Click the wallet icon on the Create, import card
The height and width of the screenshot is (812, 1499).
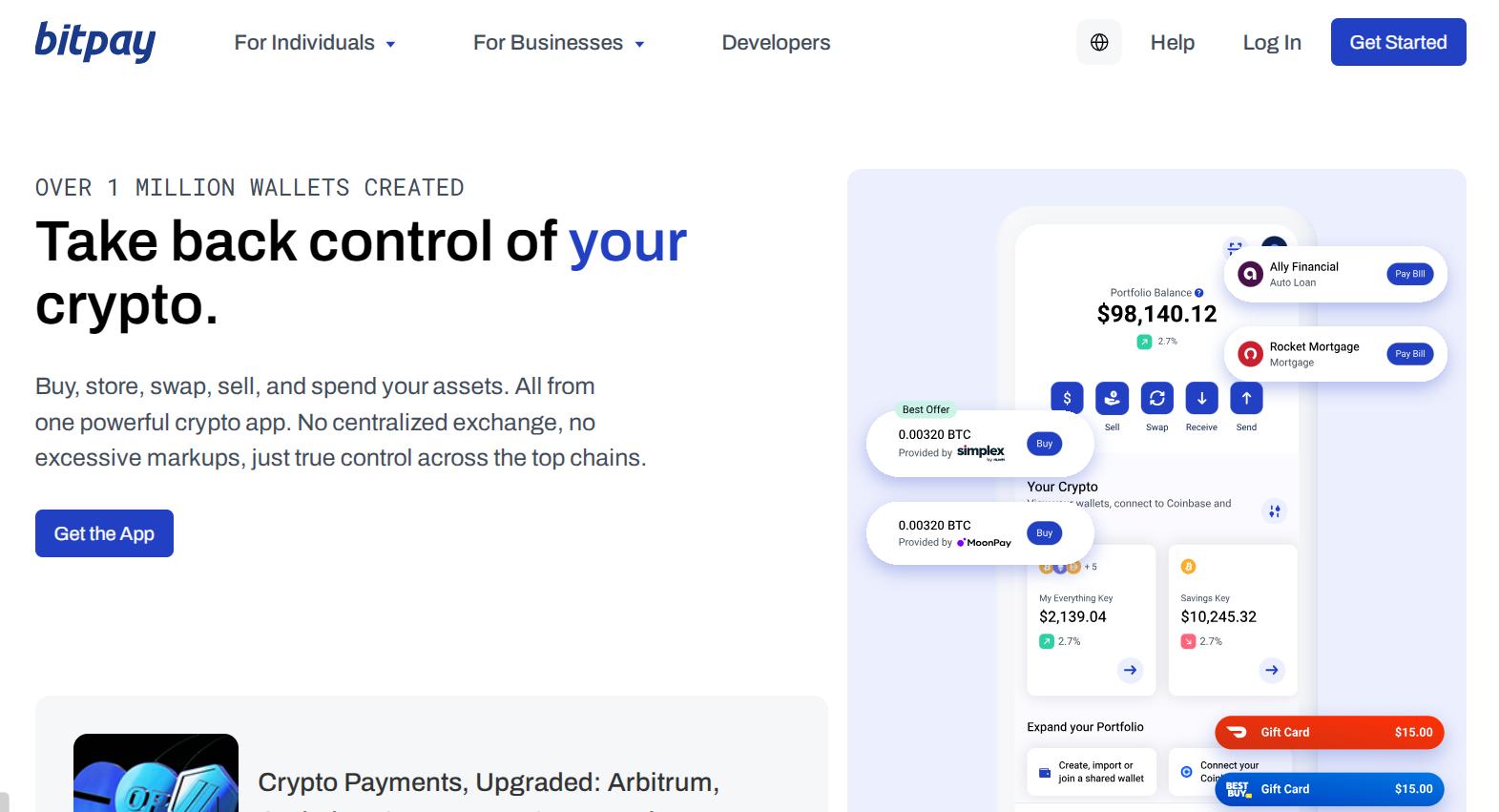tap(1045, 772)
